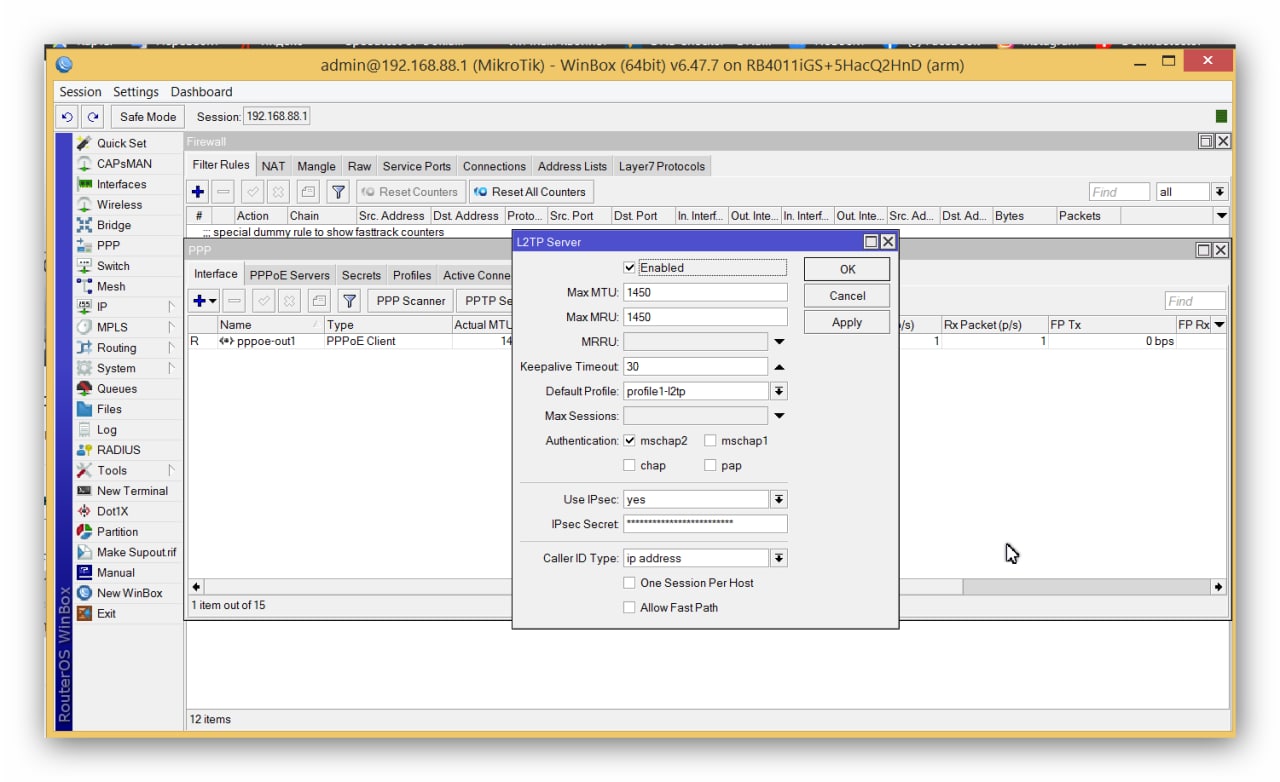1280x782 pixels.
Task: Click Exit in sidebar
Action: (106, 614)
